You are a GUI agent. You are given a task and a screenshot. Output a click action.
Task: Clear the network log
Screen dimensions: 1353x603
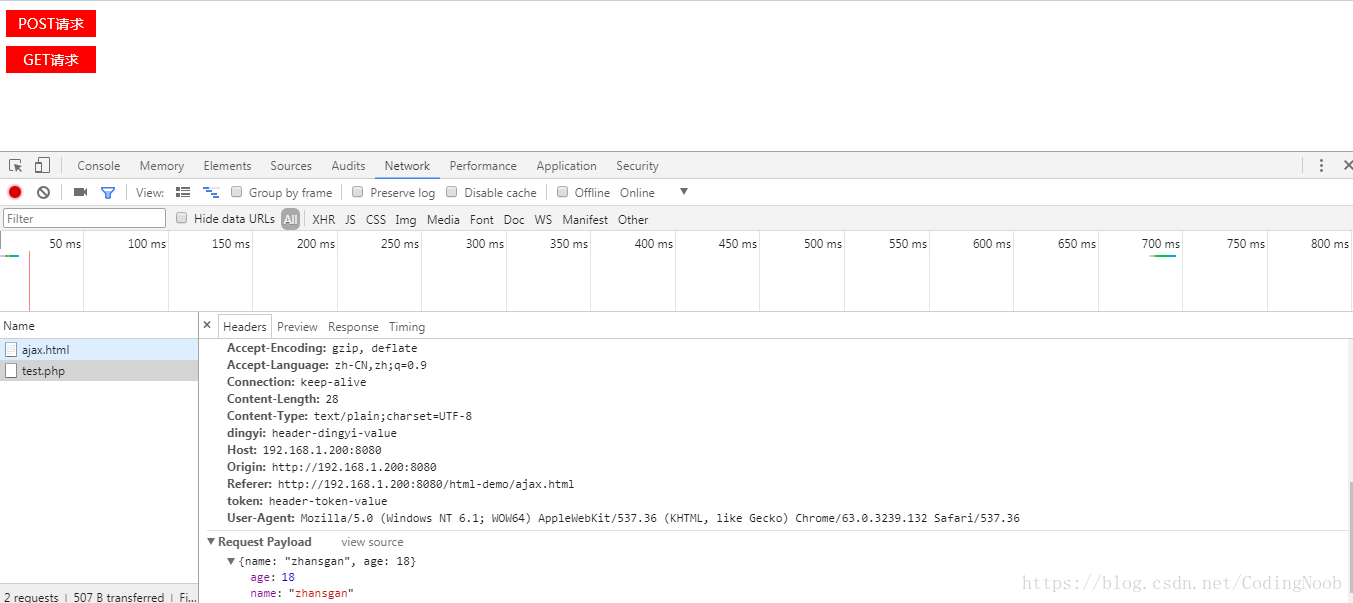click(43, 192)
